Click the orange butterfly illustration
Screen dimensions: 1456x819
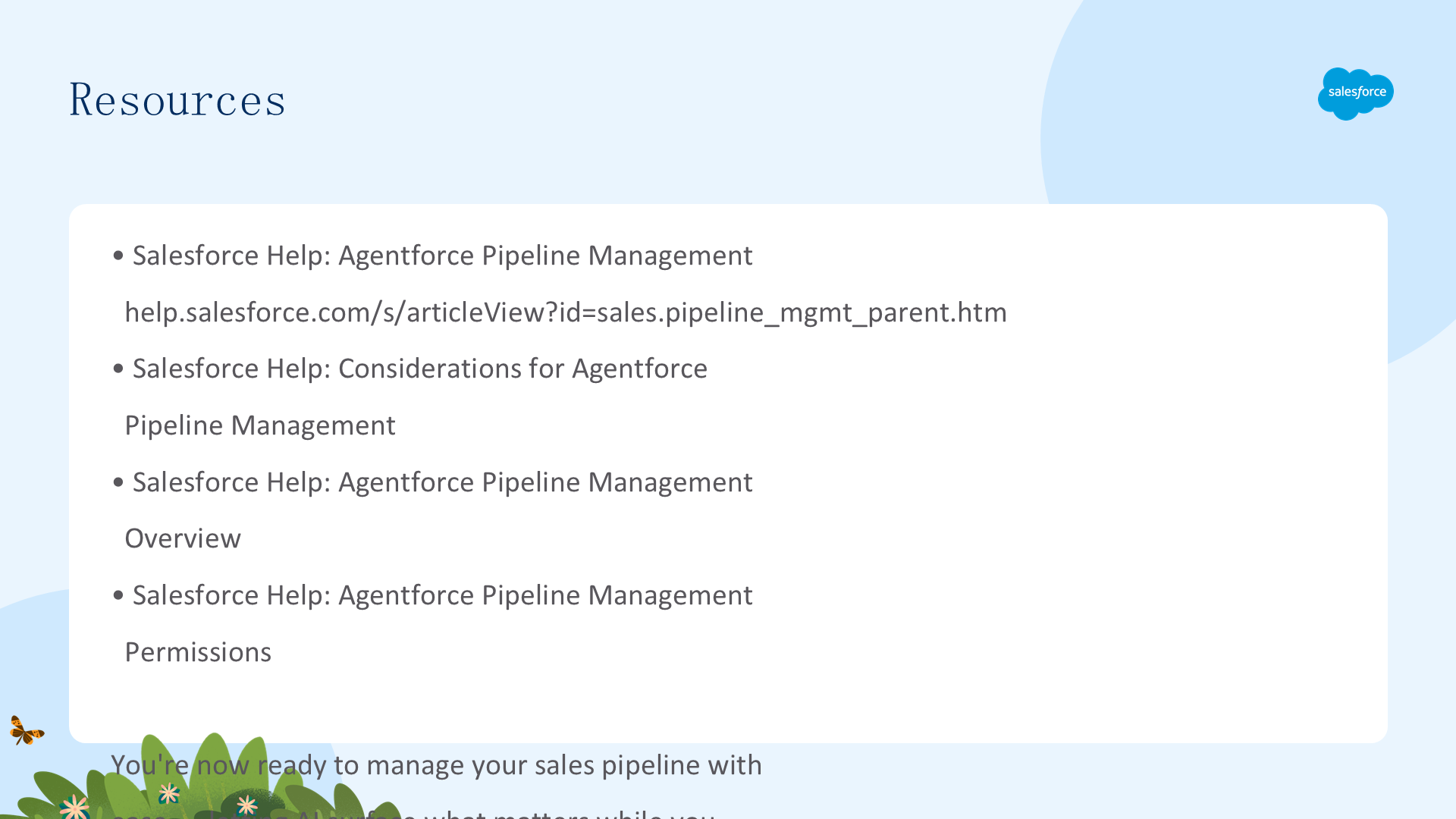click(x=27, y=730)
